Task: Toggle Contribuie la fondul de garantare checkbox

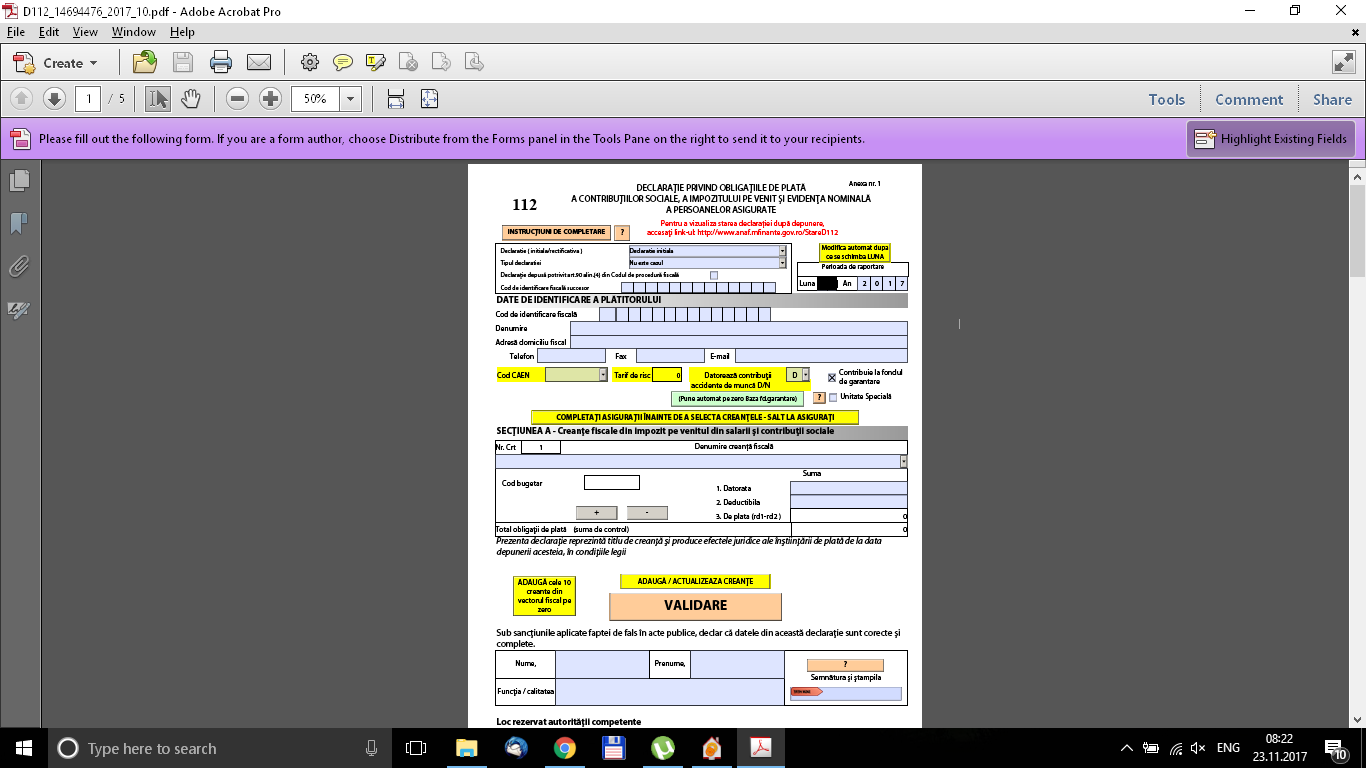Action: 832,378
